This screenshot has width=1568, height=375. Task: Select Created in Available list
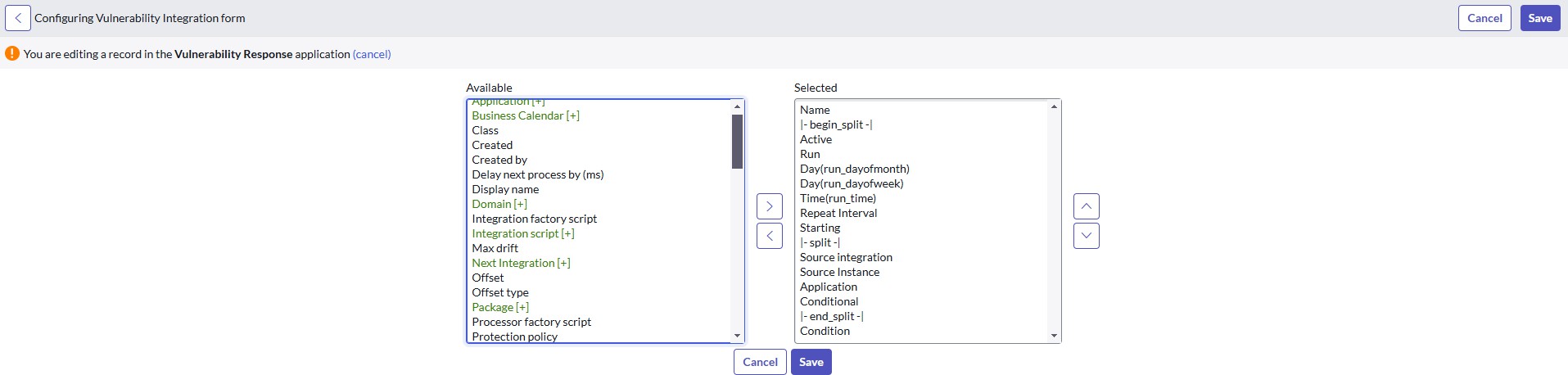click(x=599, y=145)
